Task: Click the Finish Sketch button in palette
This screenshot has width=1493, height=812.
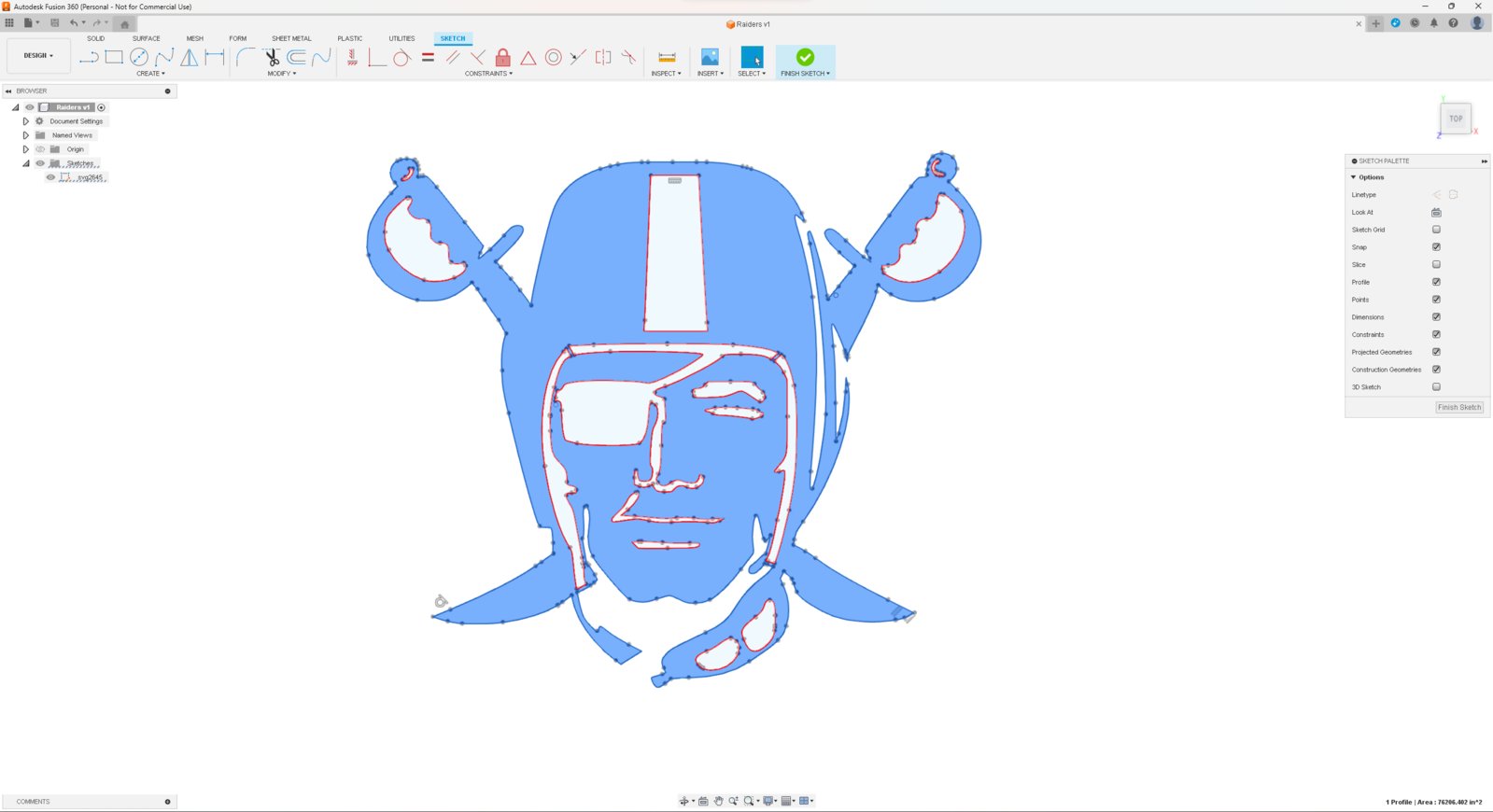Action: coord(1459,407)
